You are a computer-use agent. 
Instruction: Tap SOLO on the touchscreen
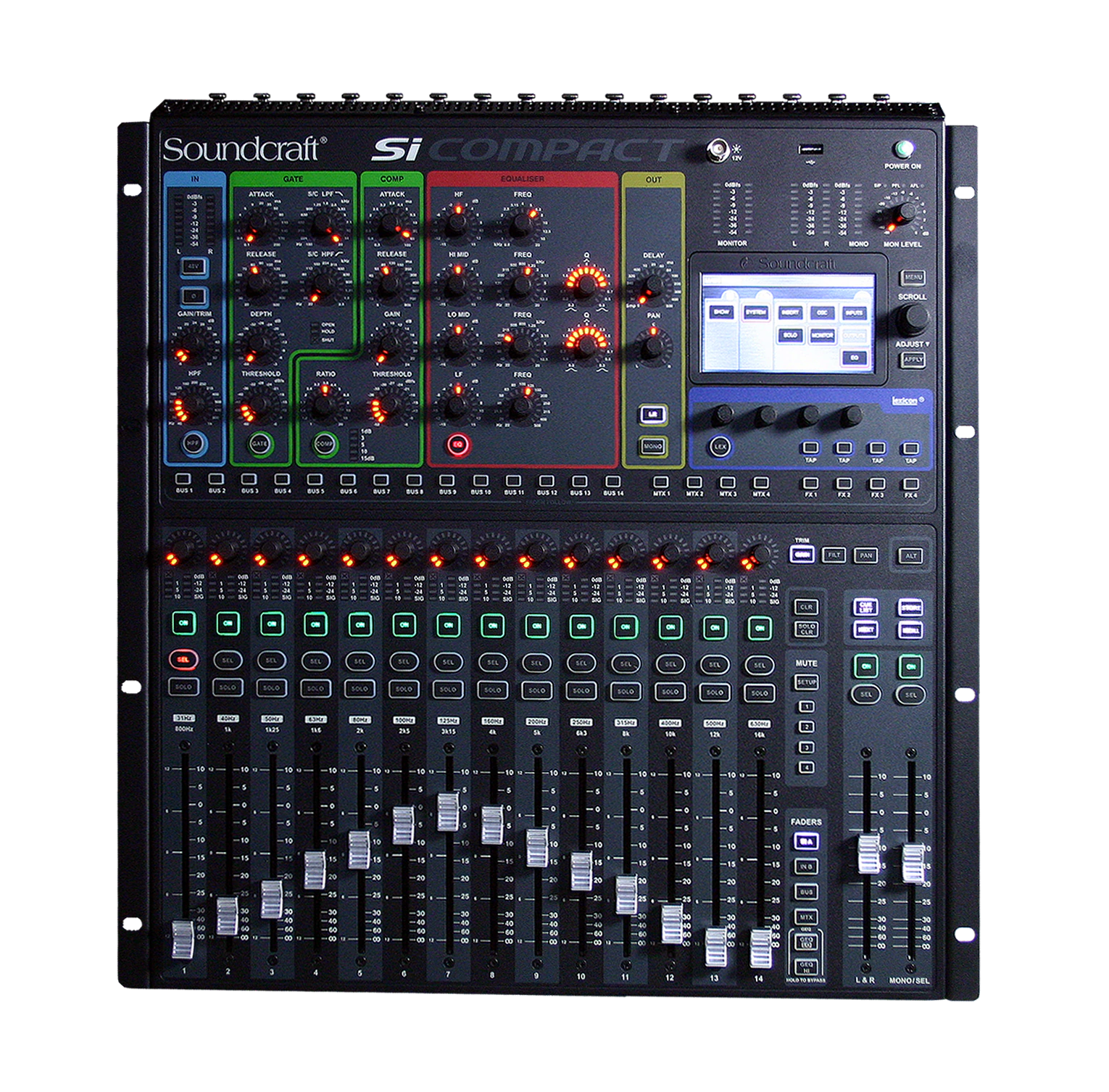click(x=790, y=335)
